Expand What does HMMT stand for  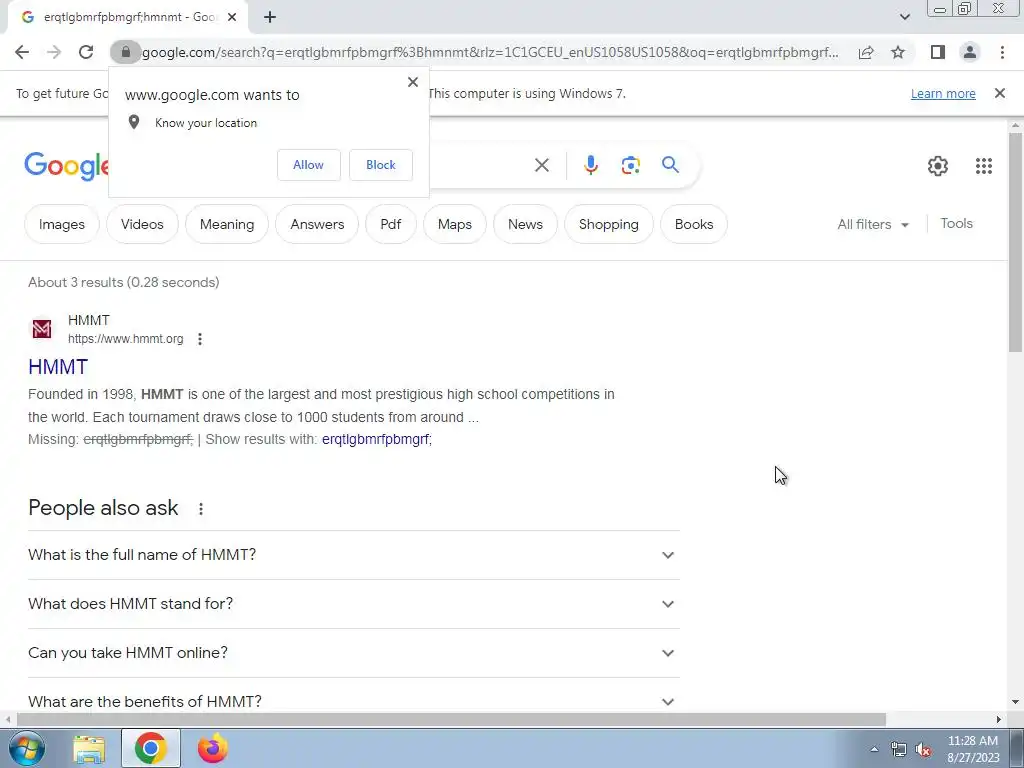(353, 603)
